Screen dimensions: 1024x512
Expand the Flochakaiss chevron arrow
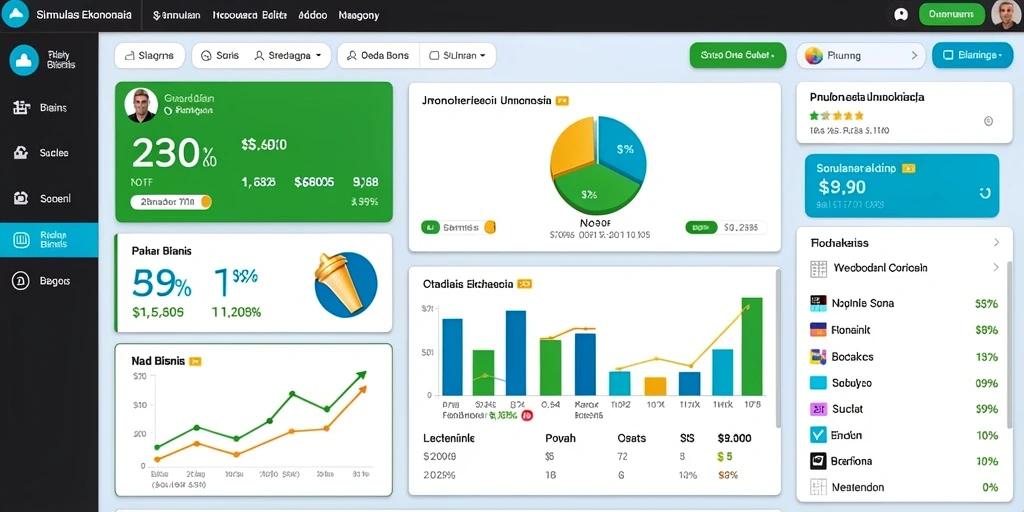[x=996, y=242]
